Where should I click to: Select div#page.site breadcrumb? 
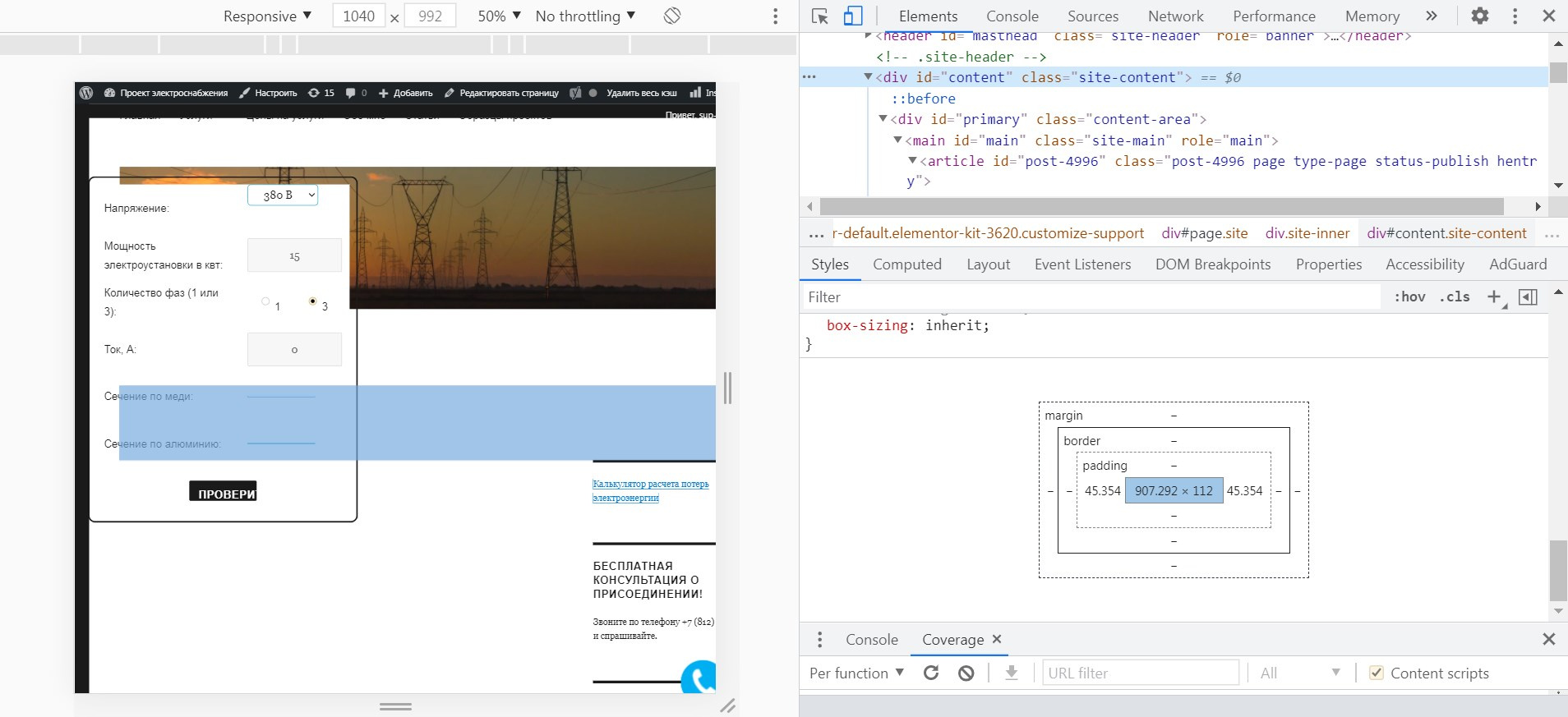pos(1205,233)
